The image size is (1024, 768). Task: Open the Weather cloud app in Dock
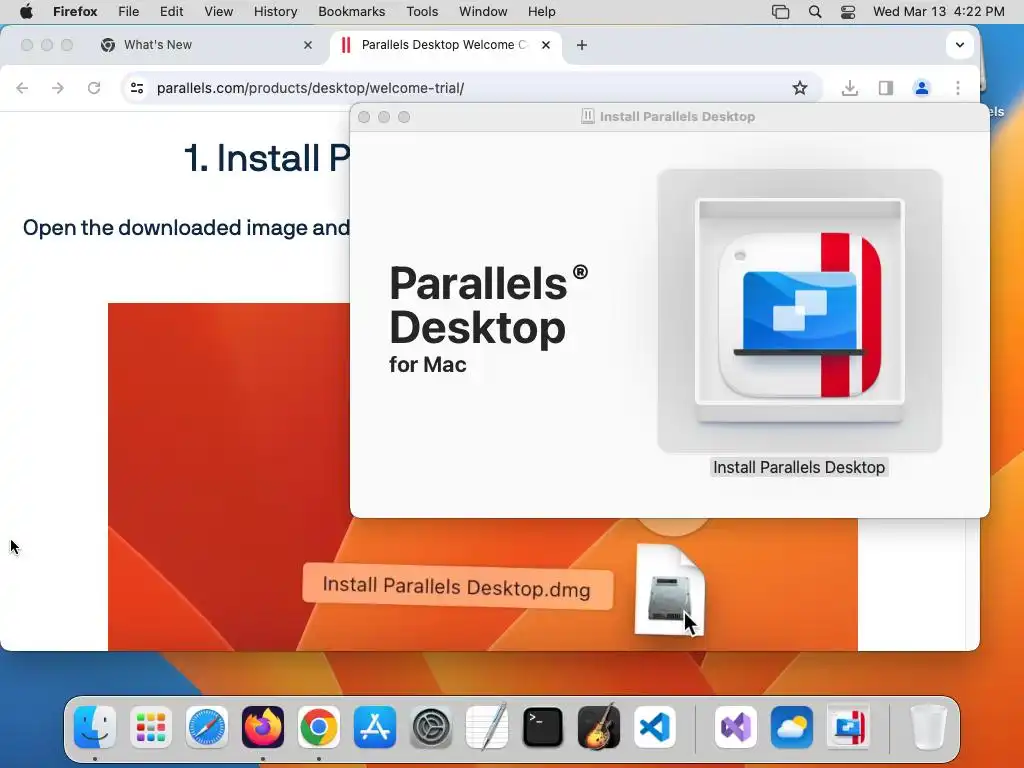click(x=792, y=727)
